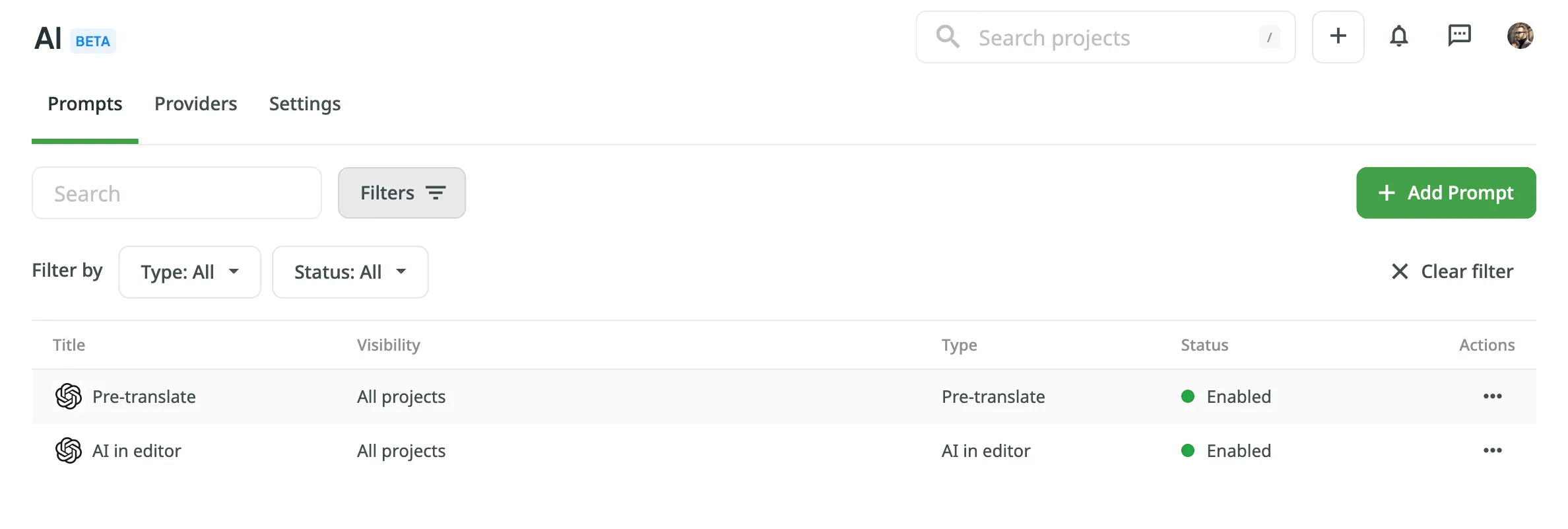Open notifications bell icon
This screenshot has width=1568, height=529.
click(x=1398, y=36)
